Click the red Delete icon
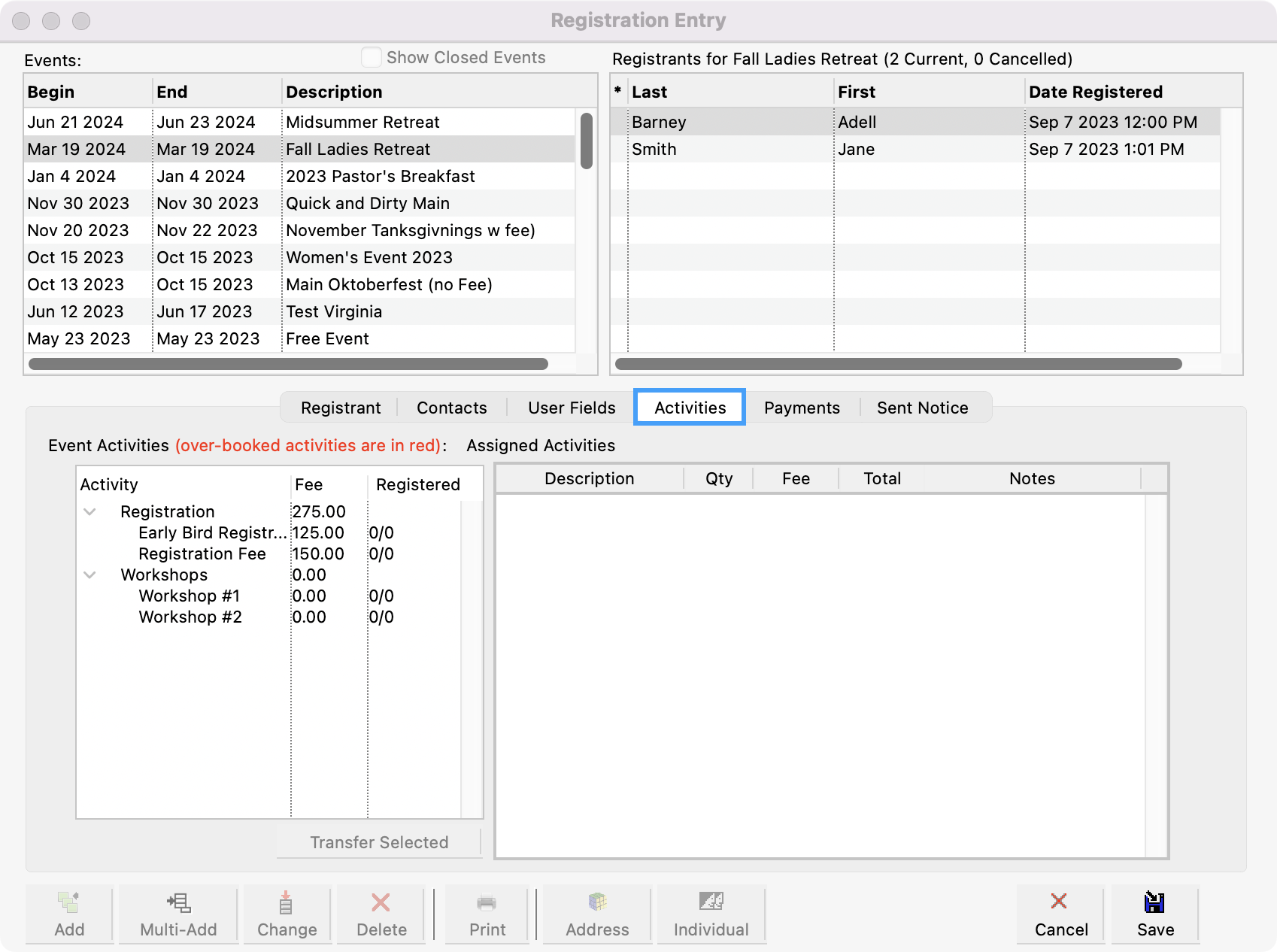The image size is (1277, 952). [x=381, y=902]
